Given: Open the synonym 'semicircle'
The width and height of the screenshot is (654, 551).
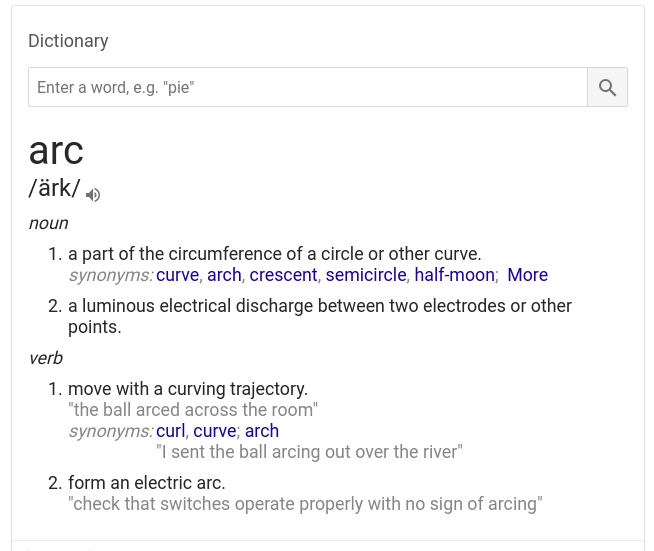Looking at the screenshot, I should pyautogui.click(x=366, y=275).
